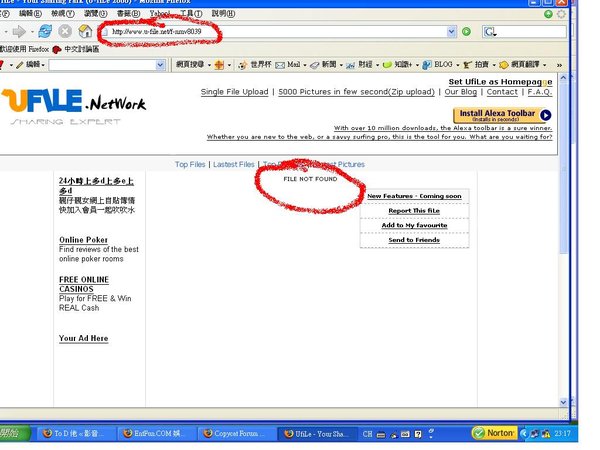Open the 說明(H) menu
The image size is (600, 450).
[x=223, y=14]
